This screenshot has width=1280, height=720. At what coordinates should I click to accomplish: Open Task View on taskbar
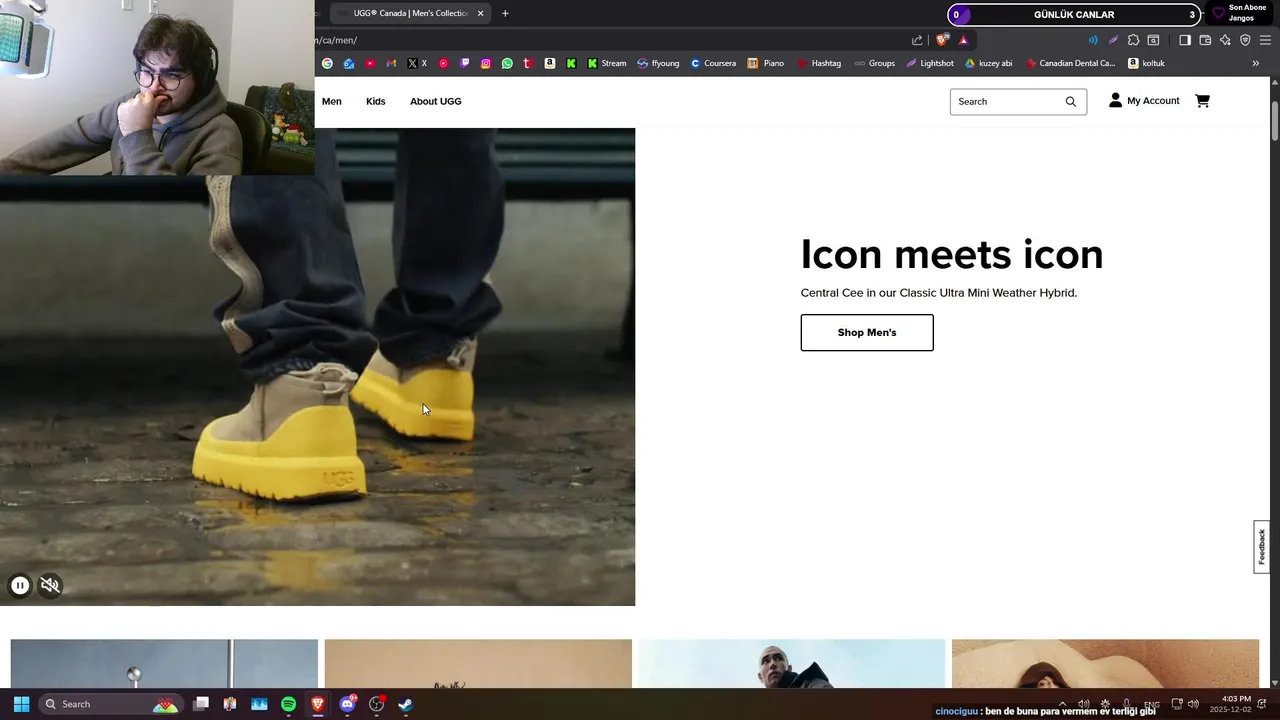tap(201, 704)
